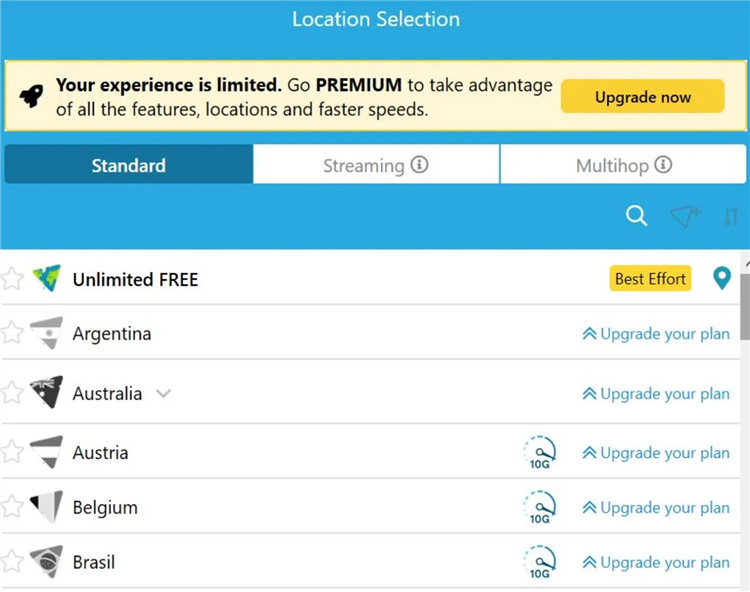Select the Brasil location name
This screenshot has width=750, height=592.
pyautogui.click(x=94, y=562)
